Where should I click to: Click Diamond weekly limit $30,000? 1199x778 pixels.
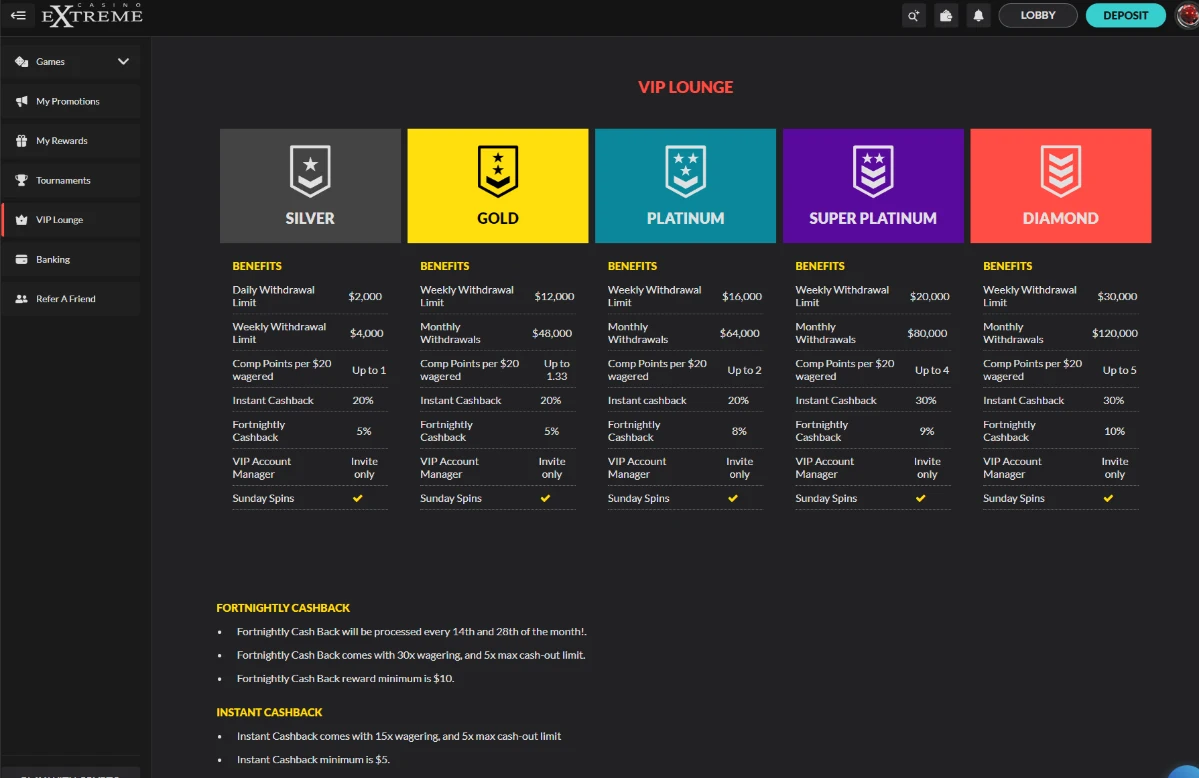click(x=1117, y=297)
